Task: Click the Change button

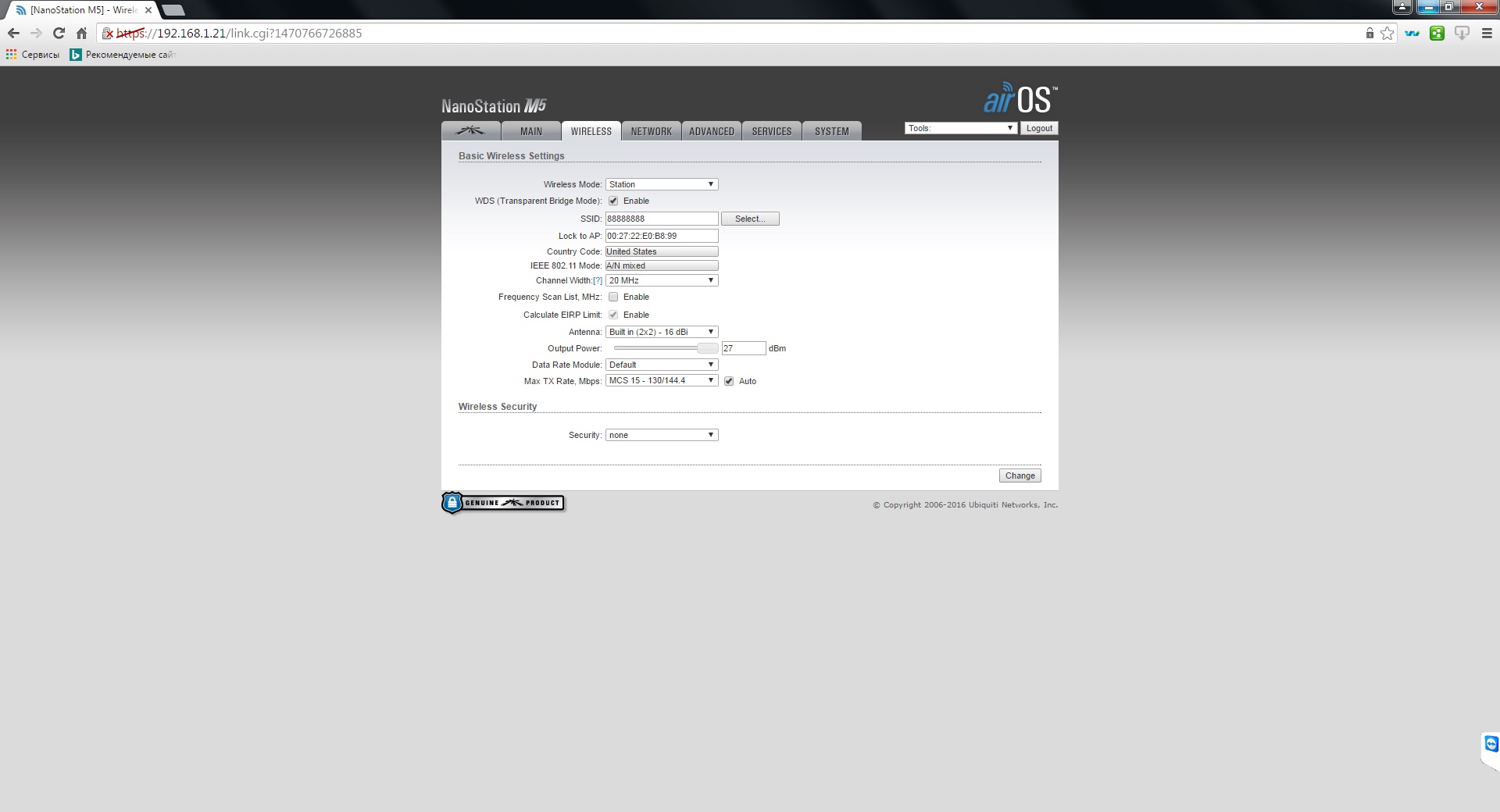Action: click(x=1020, y=475)
